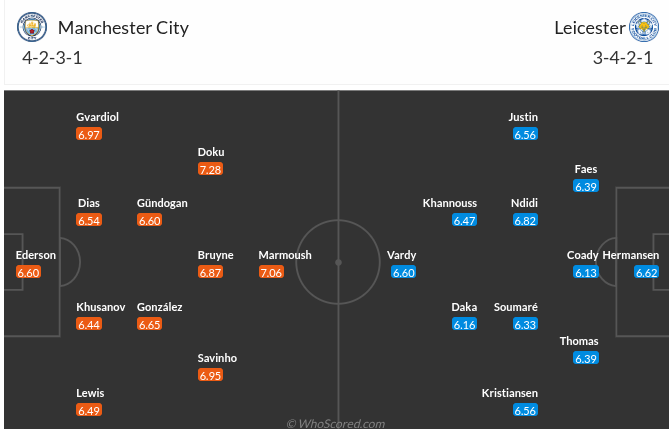
Task: Click Justin's 6.56 rating badge
Action: [524, 134]
